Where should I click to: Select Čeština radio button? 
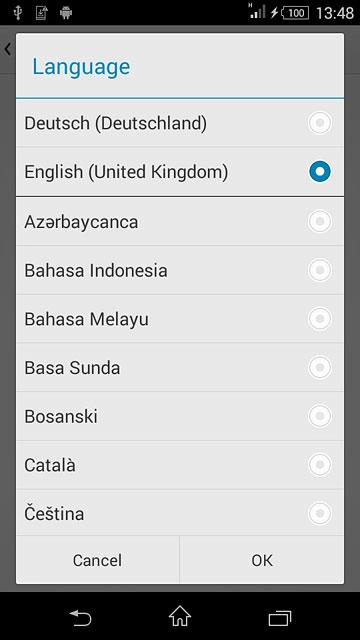tap(320, 513)
